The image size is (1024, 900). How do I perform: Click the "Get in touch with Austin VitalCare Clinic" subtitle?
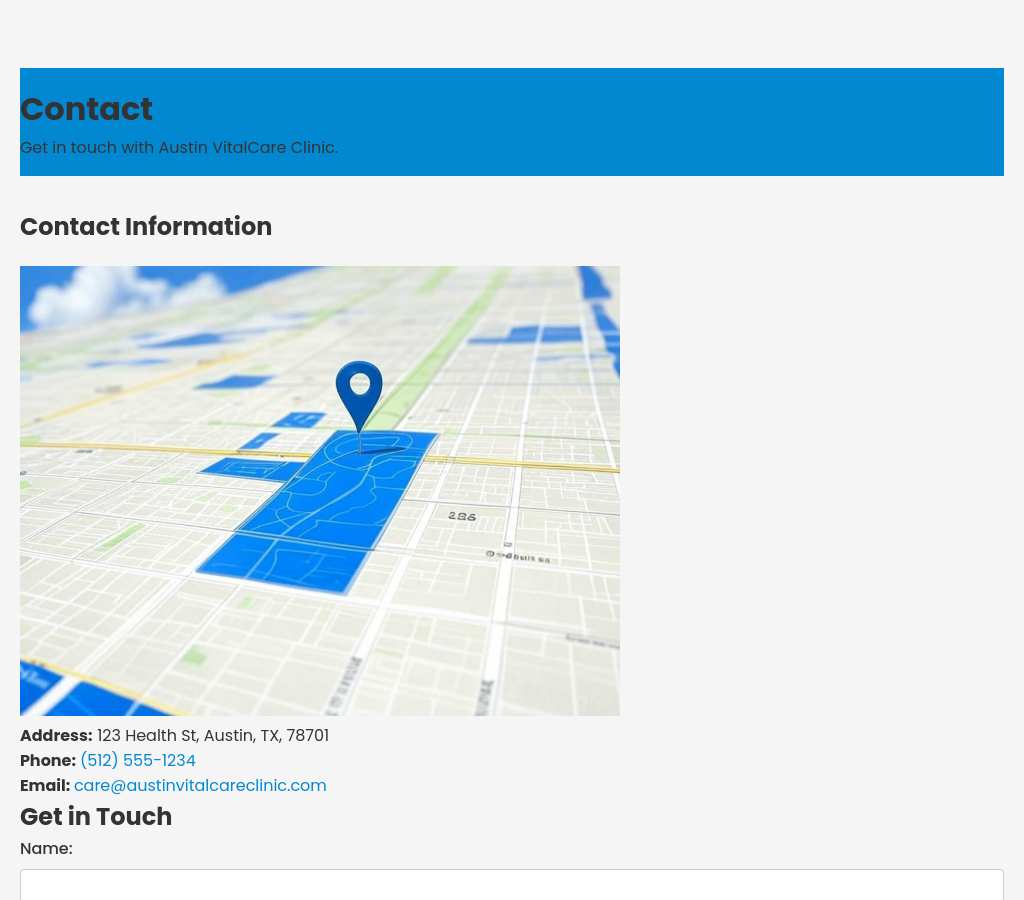click(179, 148)
